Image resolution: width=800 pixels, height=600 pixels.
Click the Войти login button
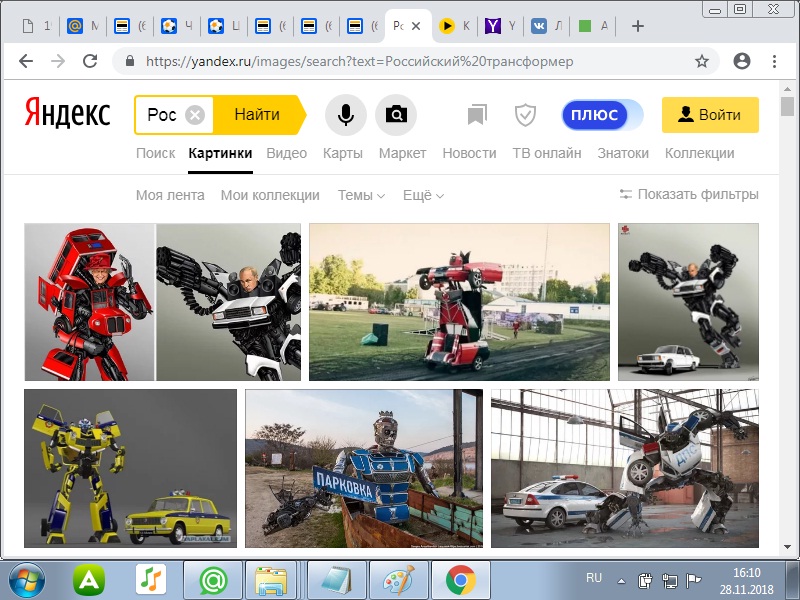pos(710,115)
